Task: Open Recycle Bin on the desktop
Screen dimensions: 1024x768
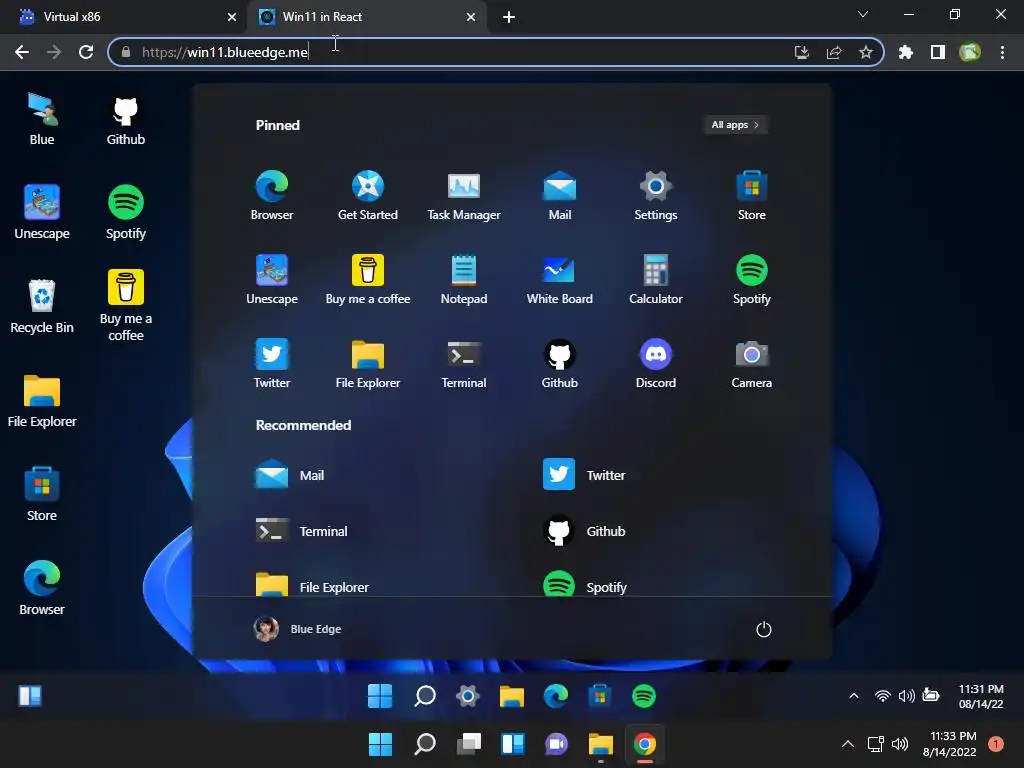Action: point(42,306)
